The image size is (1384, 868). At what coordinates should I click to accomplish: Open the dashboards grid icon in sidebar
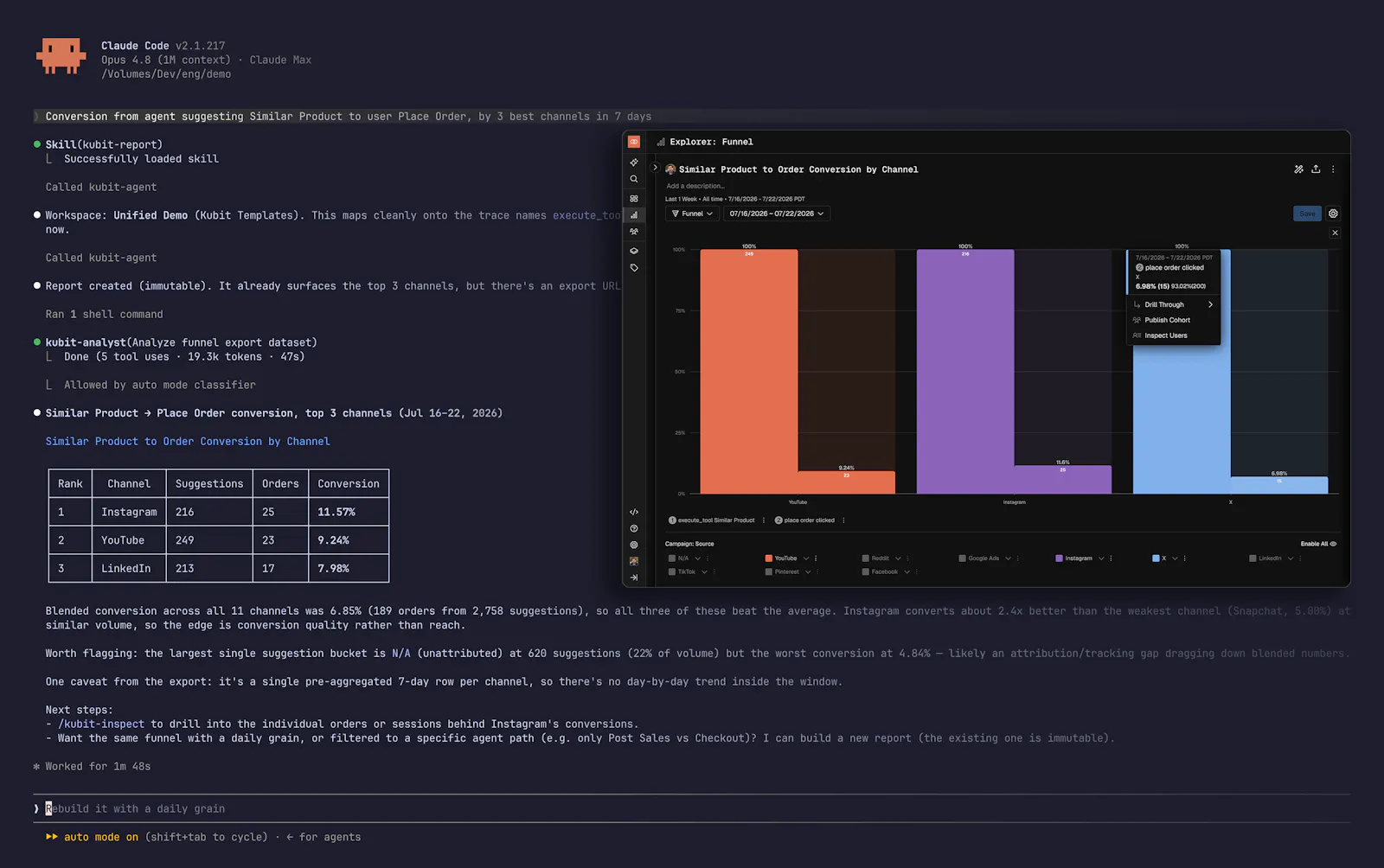coord(634,199)
